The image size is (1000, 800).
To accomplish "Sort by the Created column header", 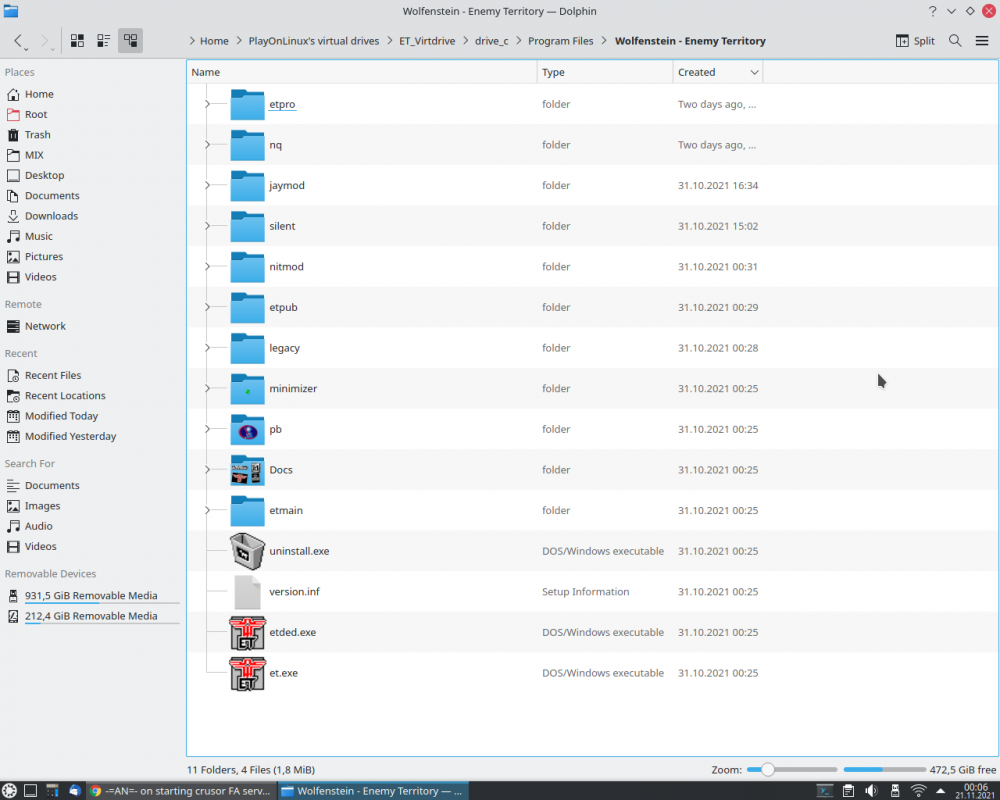I will 718,72.
